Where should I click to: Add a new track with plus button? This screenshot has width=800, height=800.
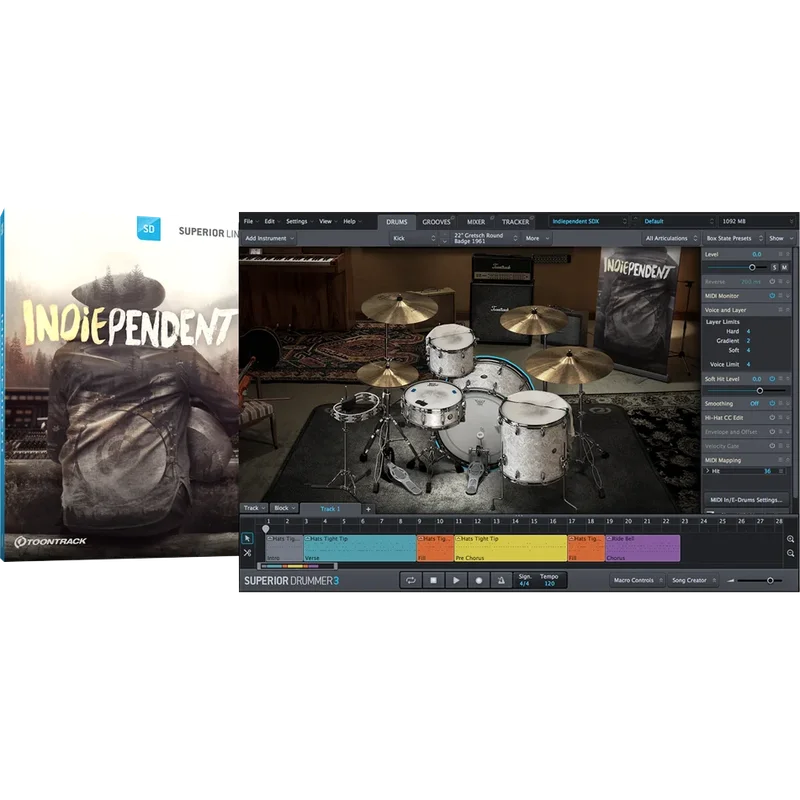(368, 509)
